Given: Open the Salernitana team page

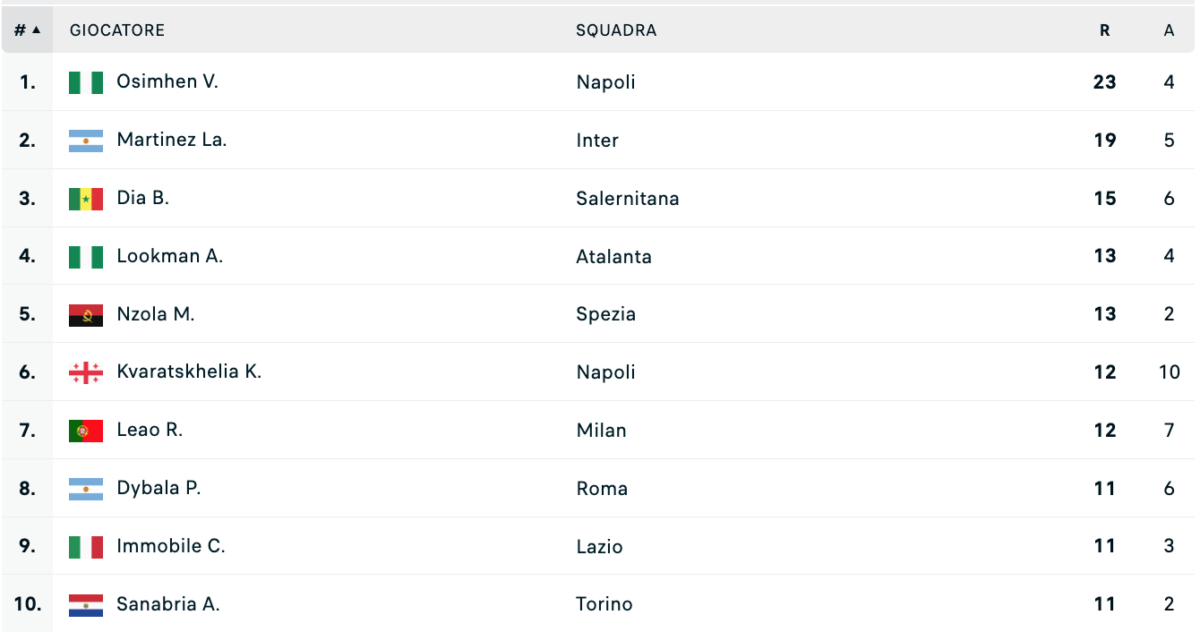Looking at the screenshot, I should [627, 198].
